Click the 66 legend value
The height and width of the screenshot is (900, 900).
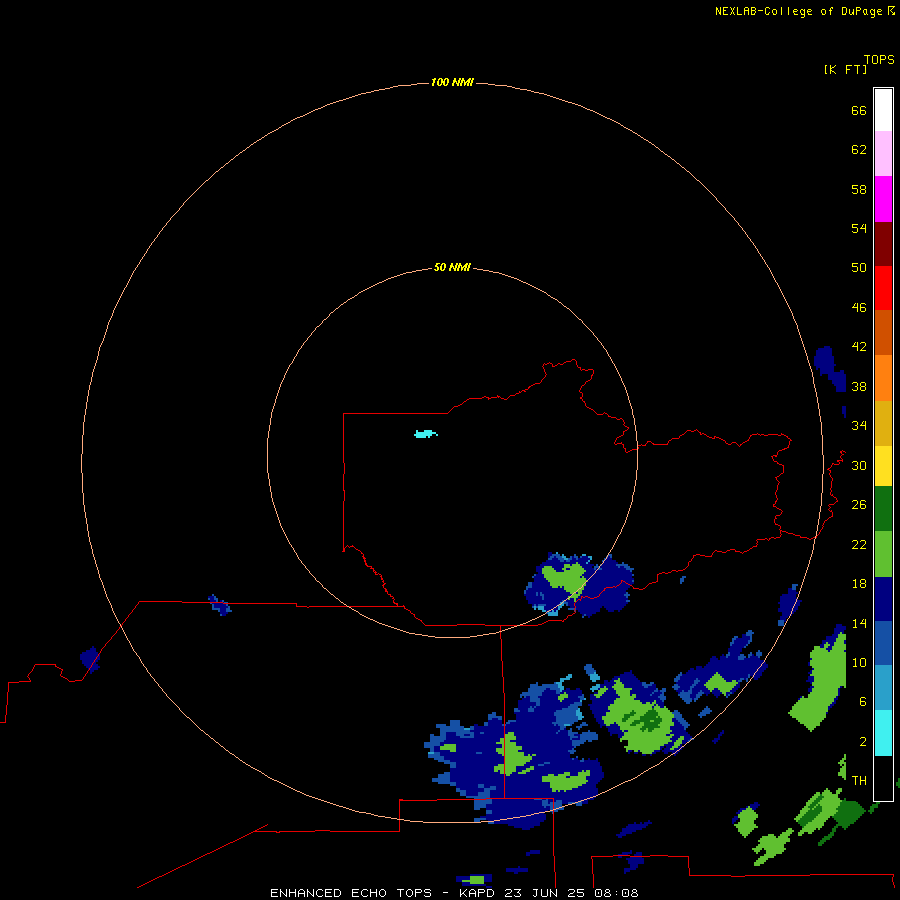[859, 110]
